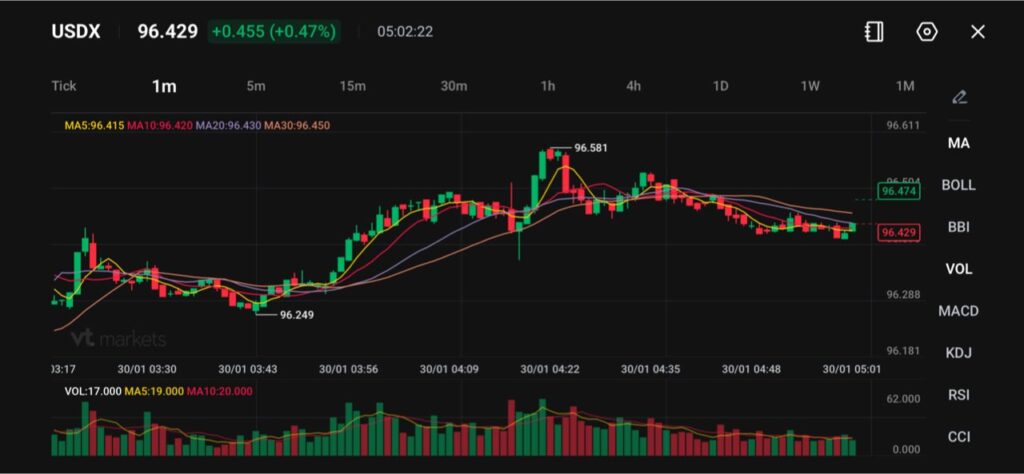
Task: Close the USDX chart view
Action: coord(978,32)
